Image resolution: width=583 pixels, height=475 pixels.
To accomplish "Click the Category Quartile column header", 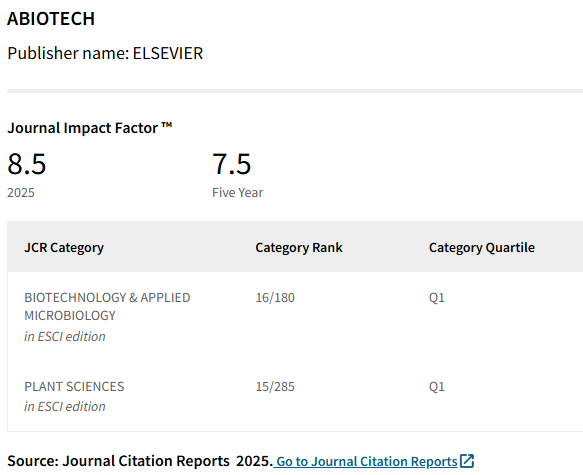I will 482,248.
